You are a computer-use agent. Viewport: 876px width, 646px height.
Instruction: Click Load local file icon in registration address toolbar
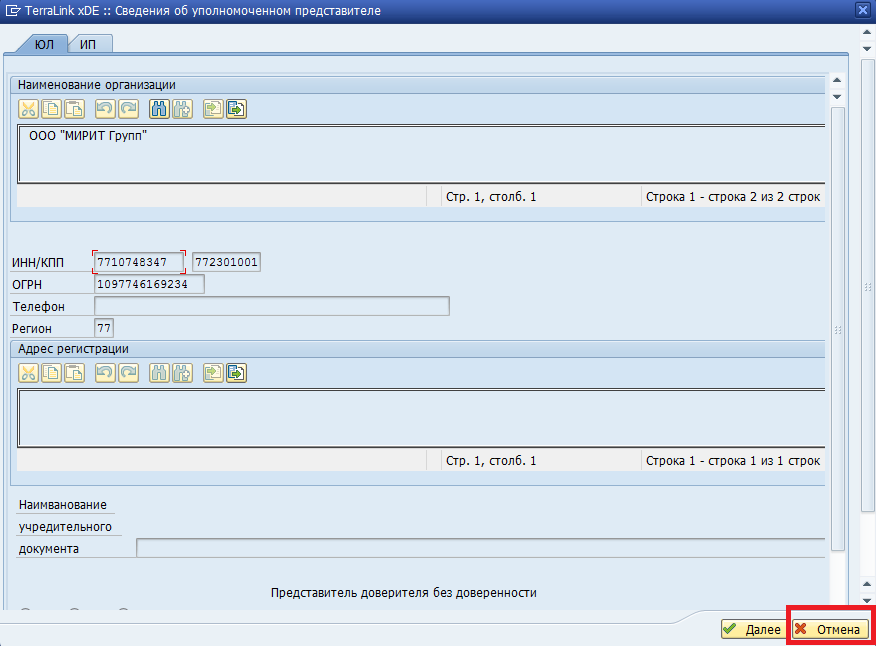point(213,373)
